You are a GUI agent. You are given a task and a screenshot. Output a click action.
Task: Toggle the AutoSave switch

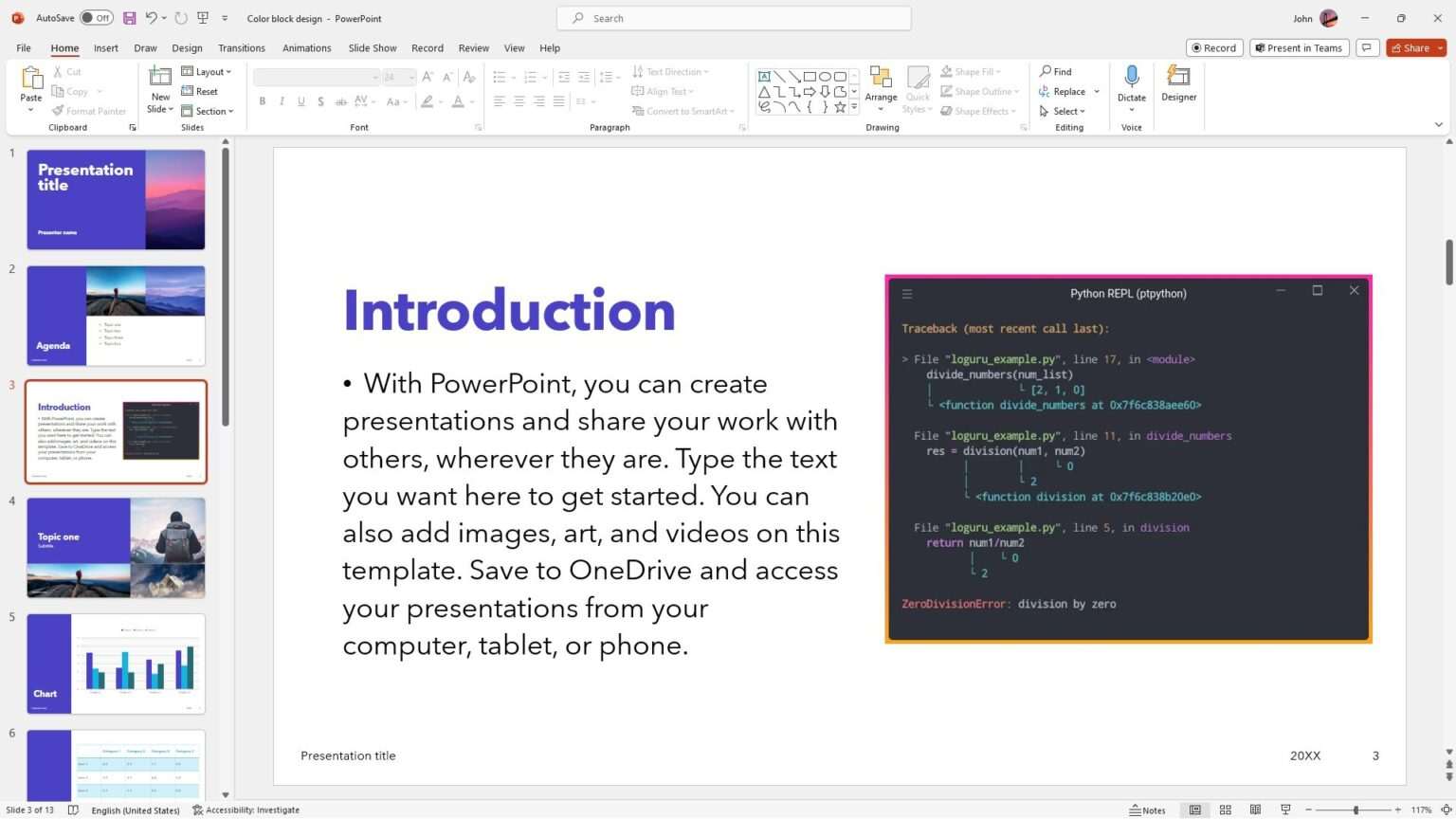tap(96, 18)
